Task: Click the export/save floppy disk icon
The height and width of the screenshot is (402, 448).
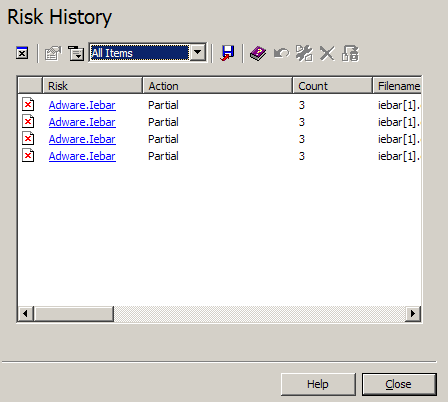Action: click(x=227, y=53)
